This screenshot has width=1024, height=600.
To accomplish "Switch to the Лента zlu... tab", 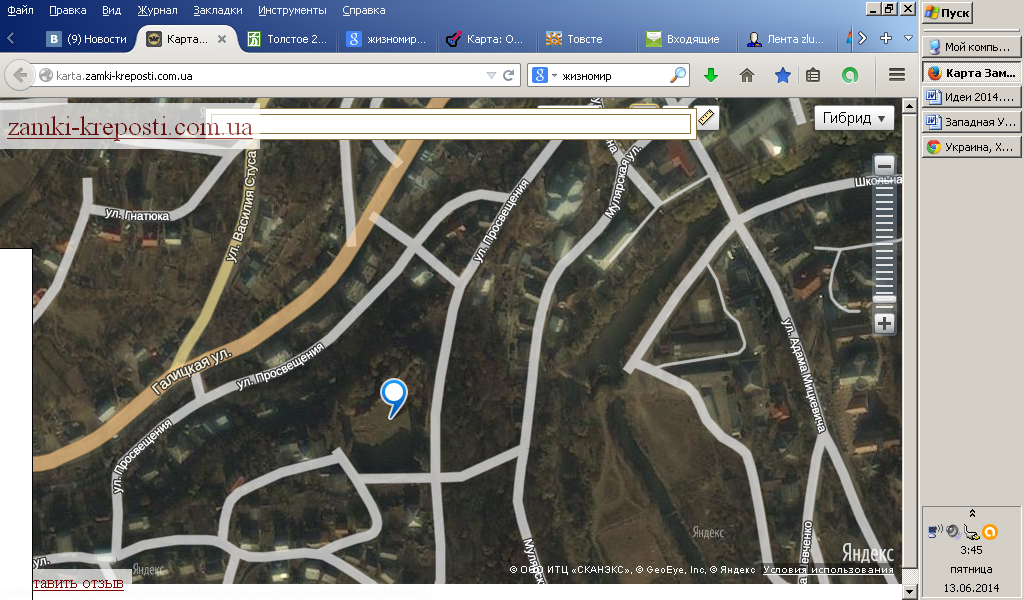I will pyautogui.click(x=784, y=39).
